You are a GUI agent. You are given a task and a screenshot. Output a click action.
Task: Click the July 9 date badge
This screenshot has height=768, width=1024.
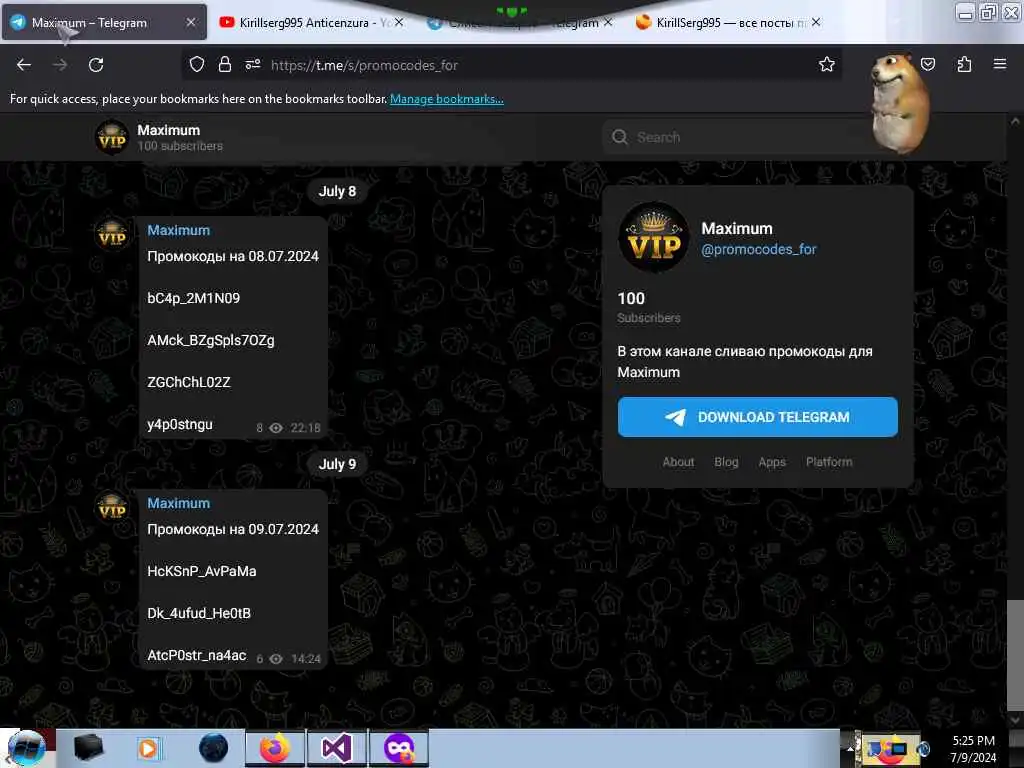[x=337, y=464]
